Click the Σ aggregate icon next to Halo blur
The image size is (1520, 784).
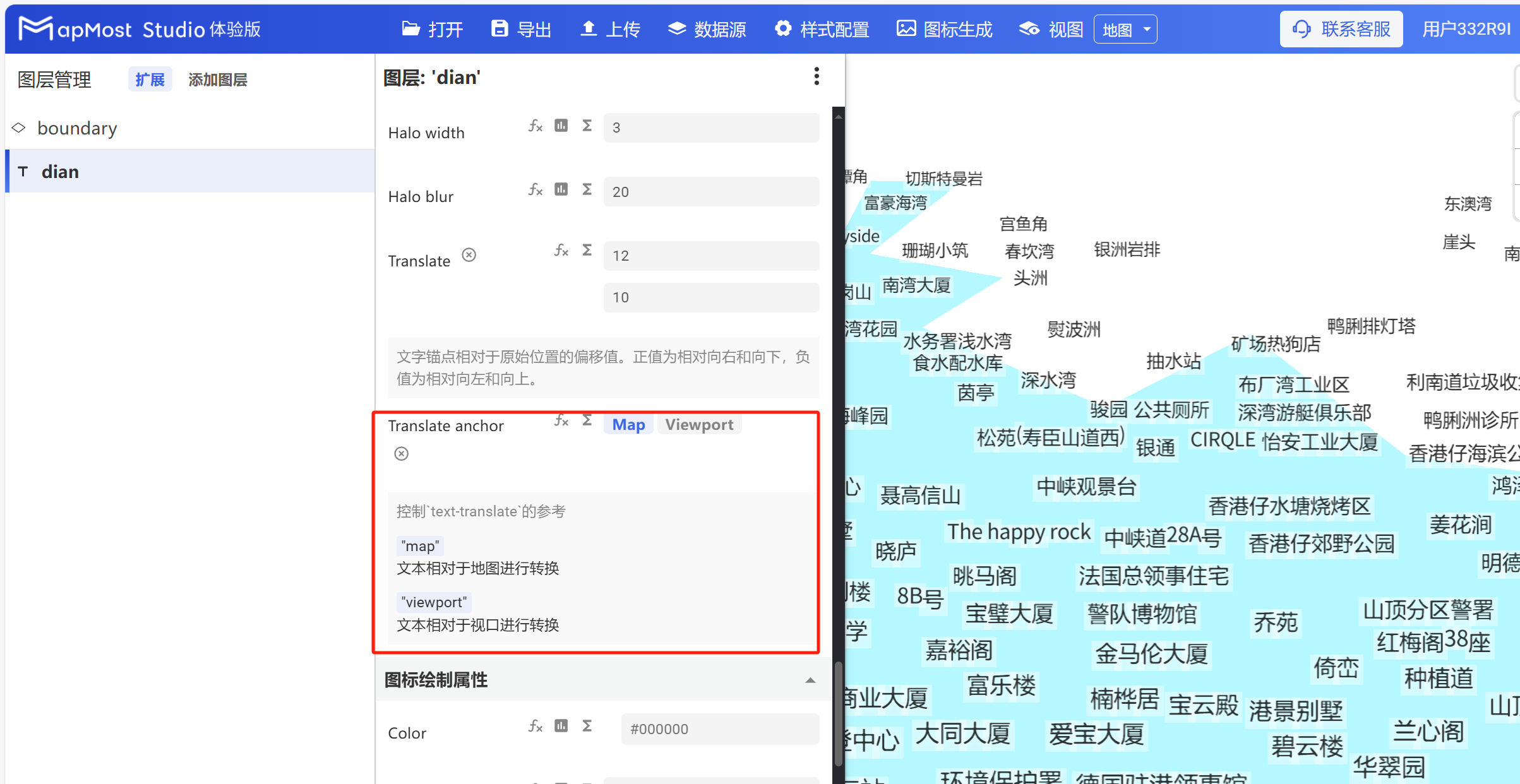click(x=587, y=189)
